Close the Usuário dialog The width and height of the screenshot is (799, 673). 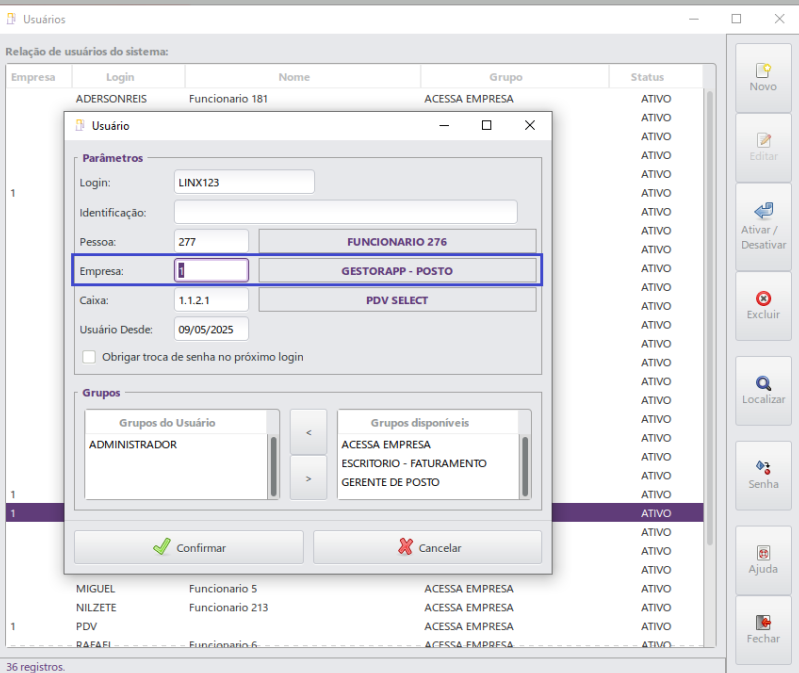point(530,125)
